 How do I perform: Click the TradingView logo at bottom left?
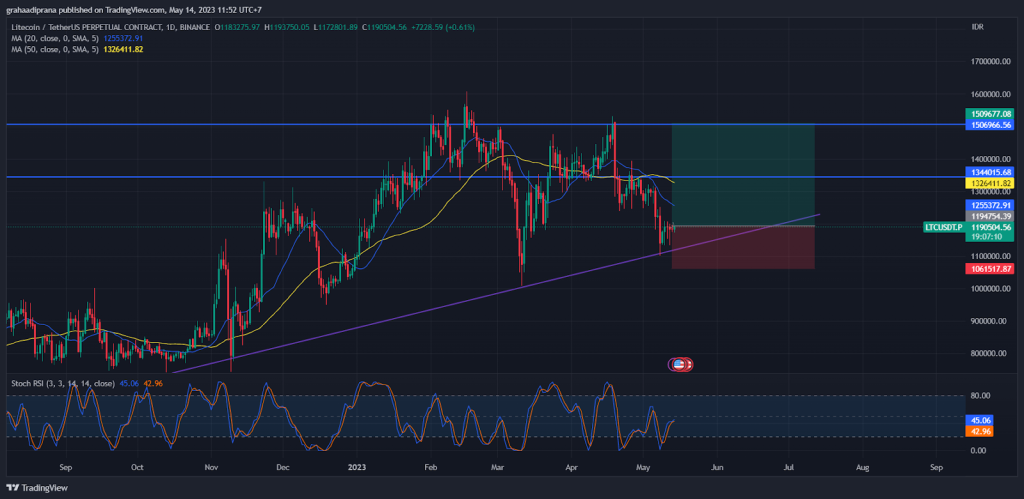point(37,487)
